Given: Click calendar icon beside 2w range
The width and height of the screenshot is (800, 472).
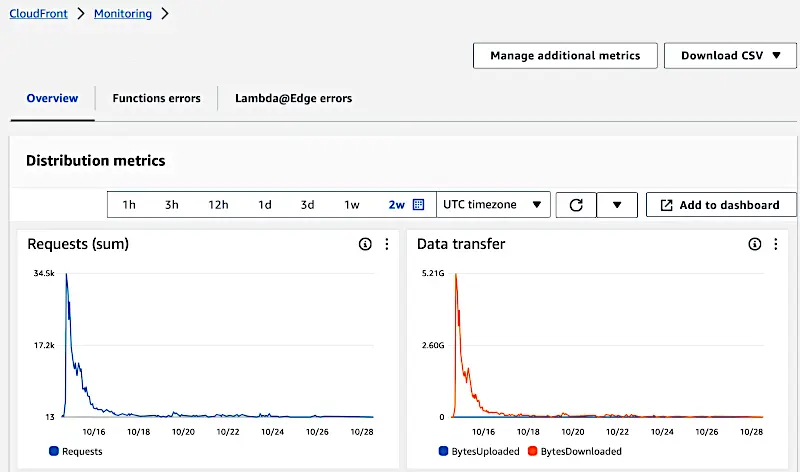Looking at the screenshot, I should pyautogui.click(x=419, y=205).
